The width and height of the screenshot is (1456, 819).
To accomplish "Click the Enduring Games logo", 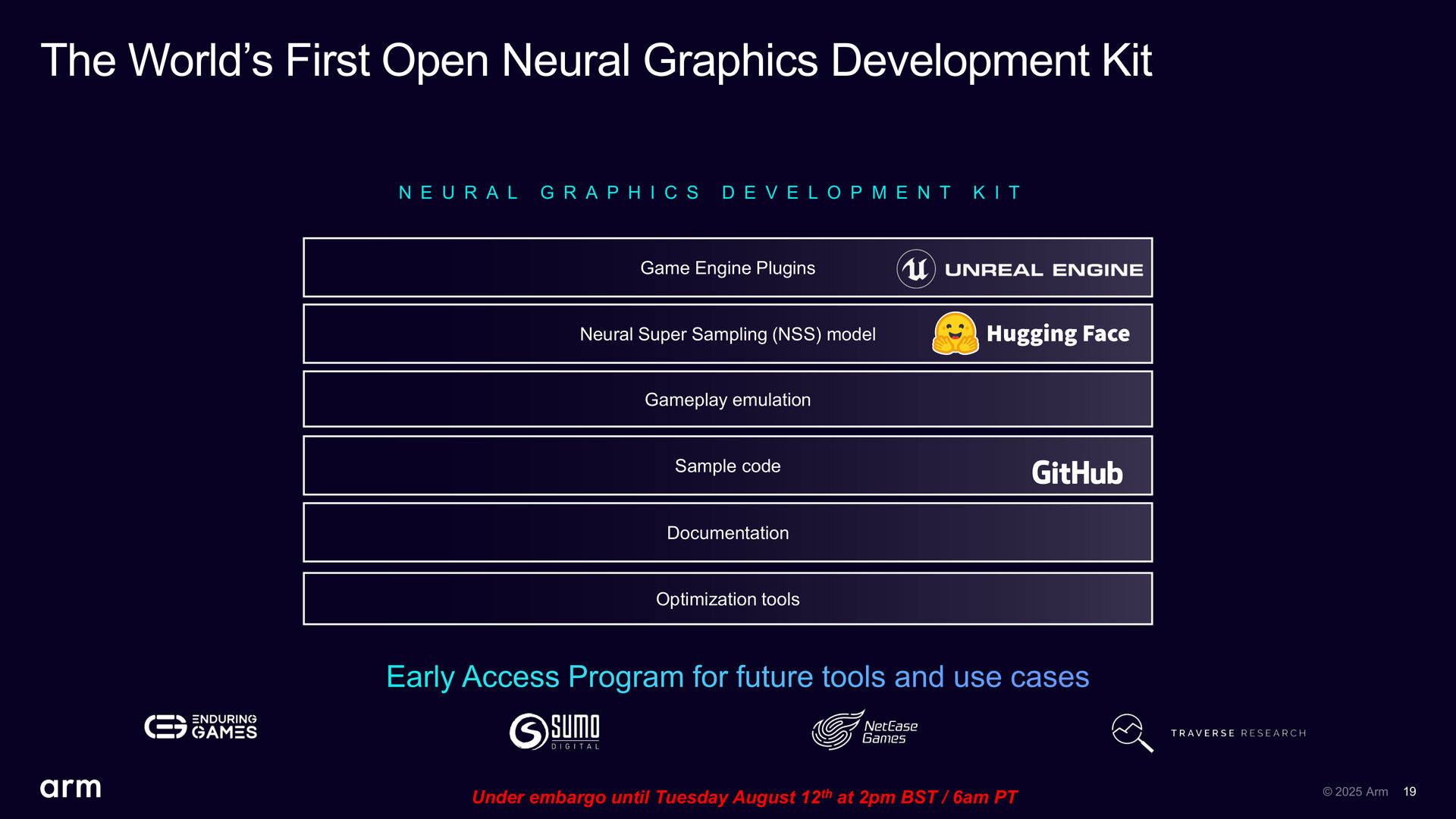I will (201, 726).
